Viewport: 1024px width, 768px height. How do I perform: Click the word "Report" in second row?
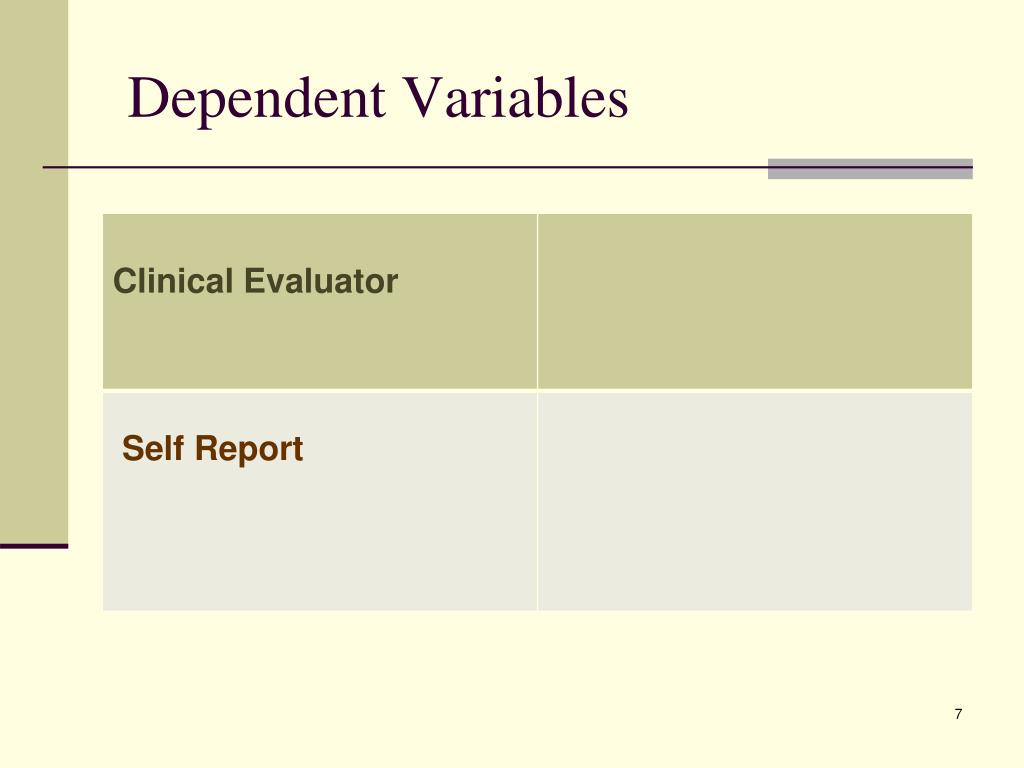(x=249, y=449)
